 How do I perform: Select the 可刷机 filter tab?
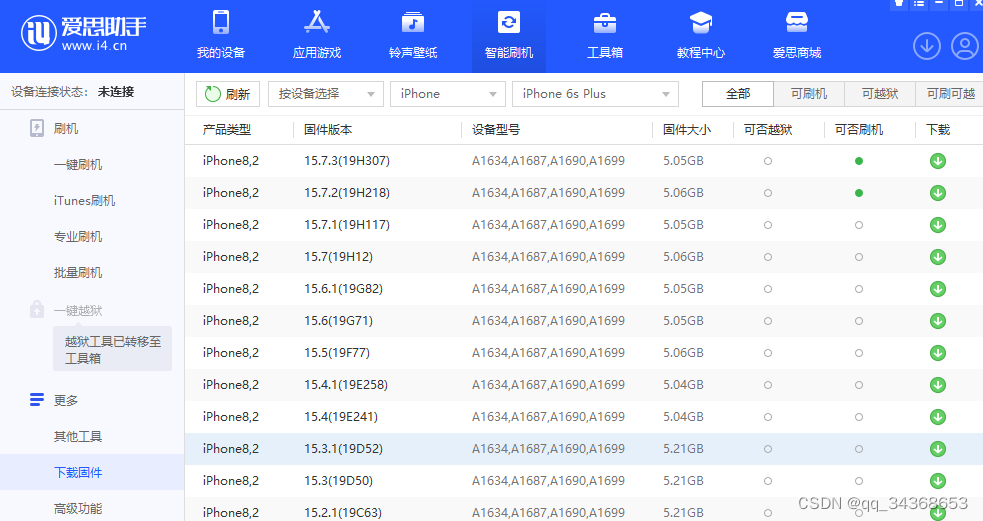pyautogui.click(x=809, y=94)
